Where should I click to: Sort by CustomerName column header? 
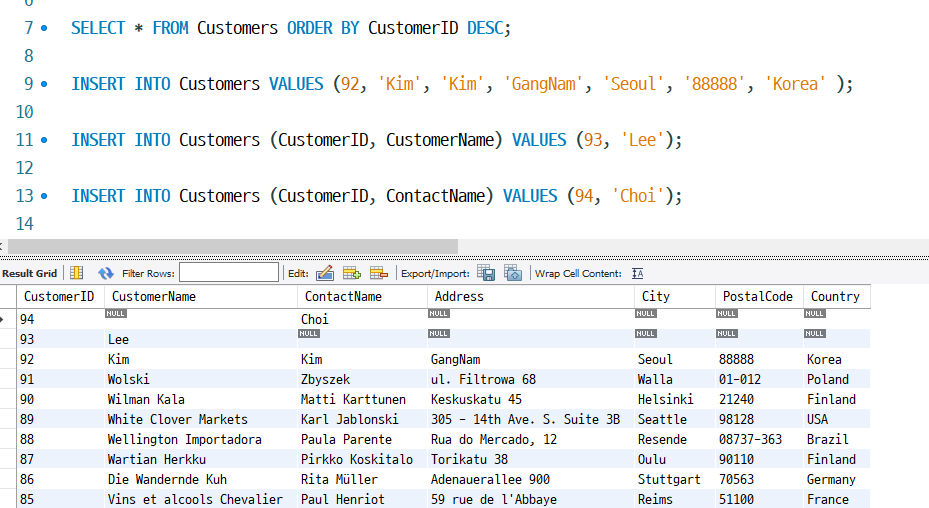(x=200, y=296)
